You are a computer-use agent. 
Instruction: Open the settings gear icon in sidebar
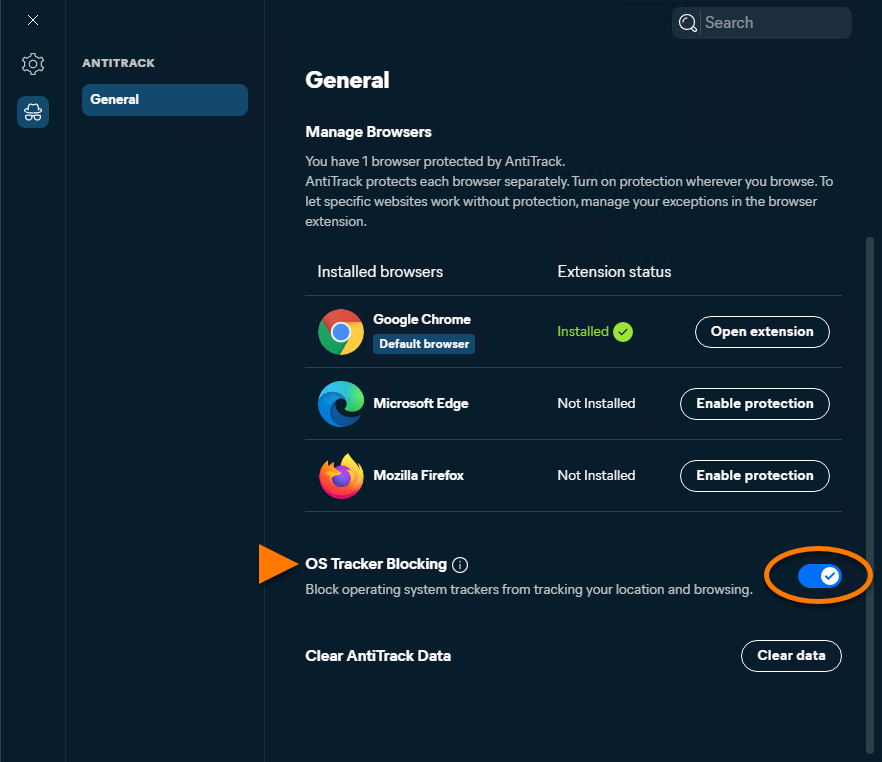(x=33, y=64)
